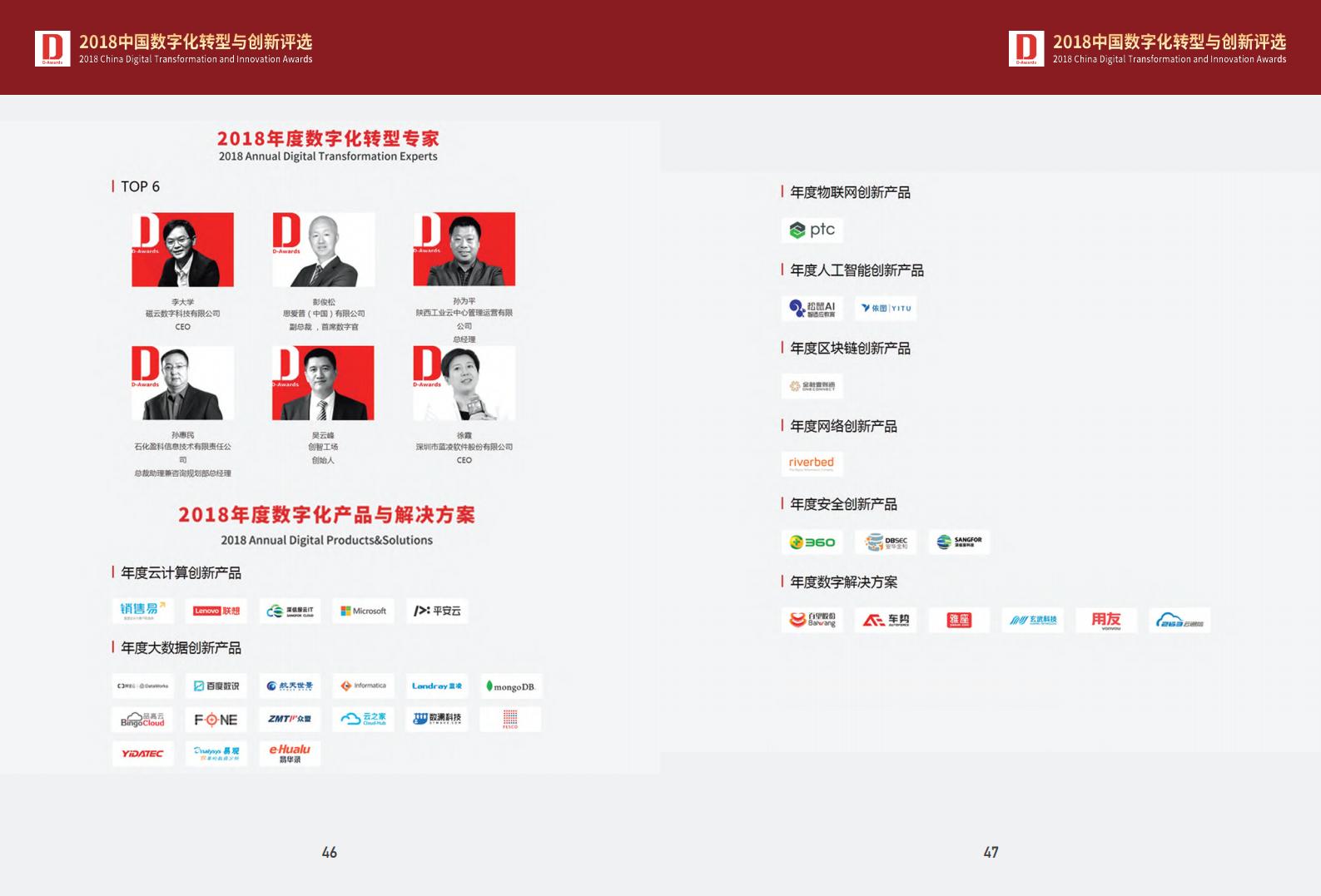This screenshot has height=896, width=1321.
Task: Click the mongoDB logo
Action: 510,686
